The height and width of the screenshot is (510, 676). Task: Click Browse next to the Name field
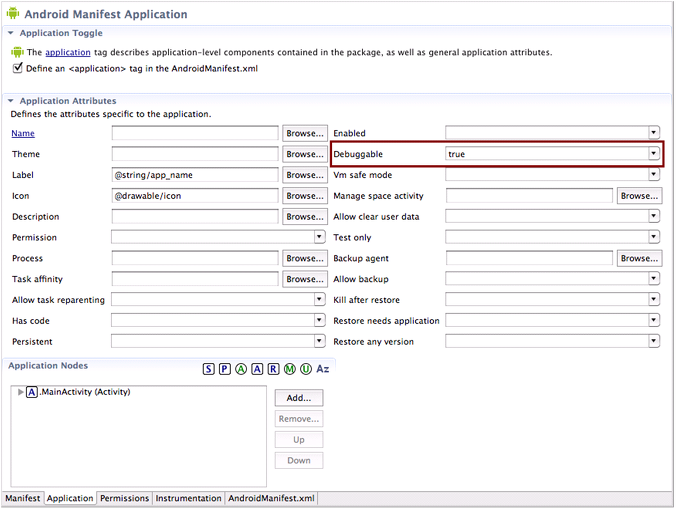[305, 134]
